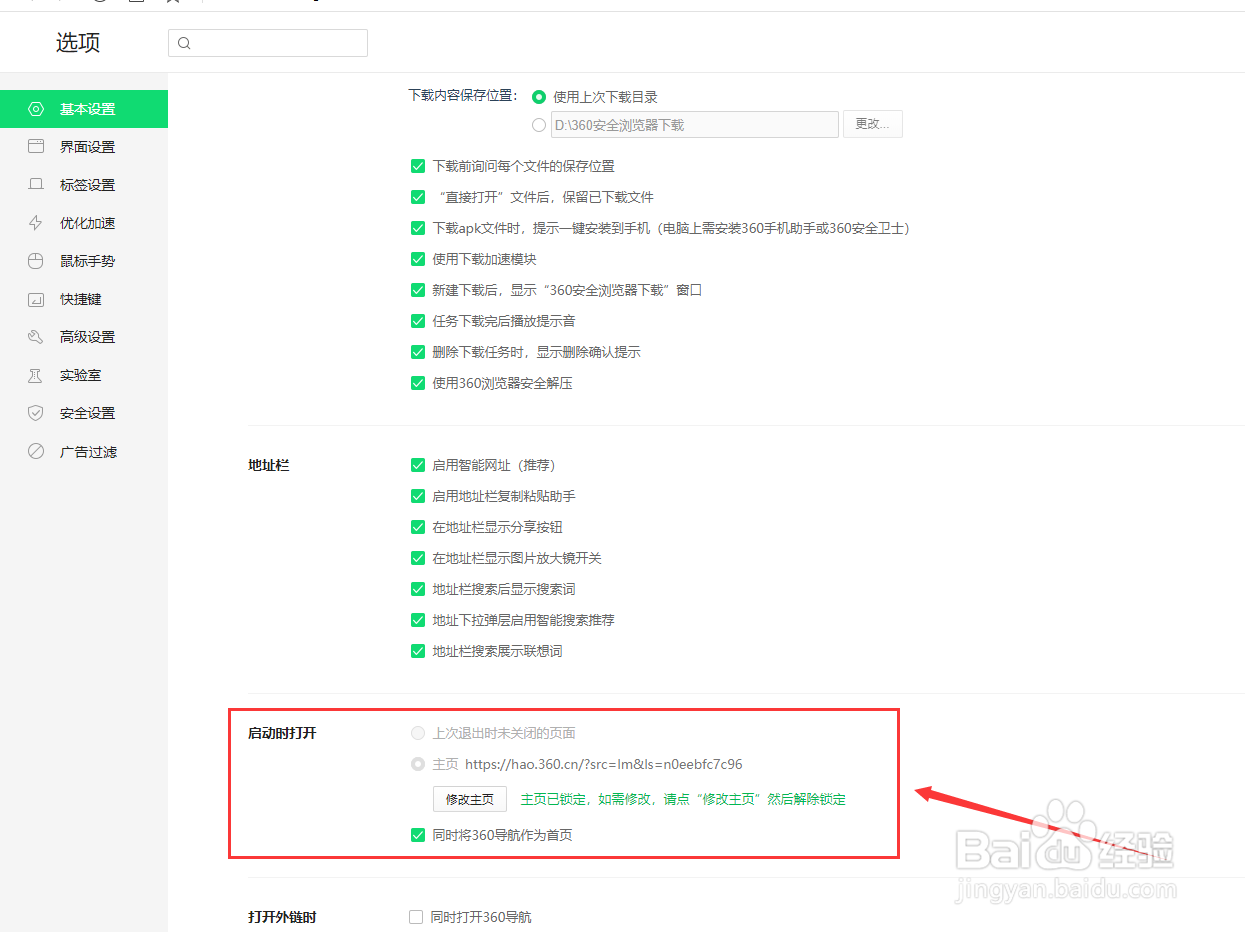
Task: Uncheck 同时将360导航作为首页
Action: pos(418,834)
